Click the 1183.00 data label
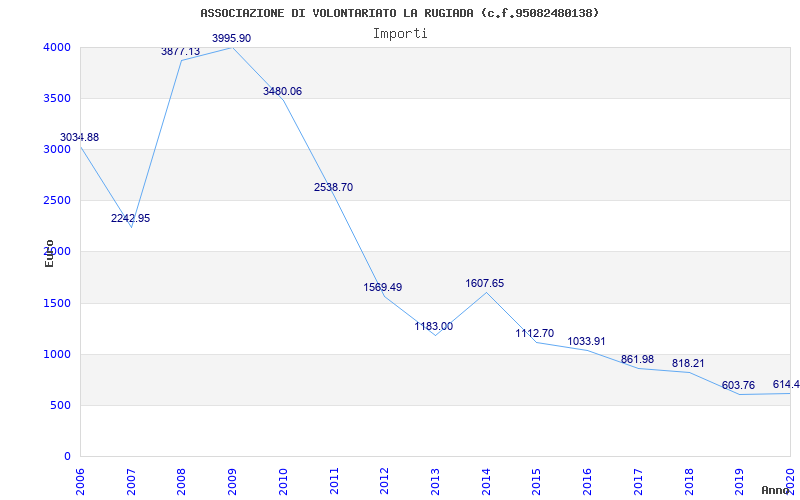The image size is (800, 500). pos(434,327)
